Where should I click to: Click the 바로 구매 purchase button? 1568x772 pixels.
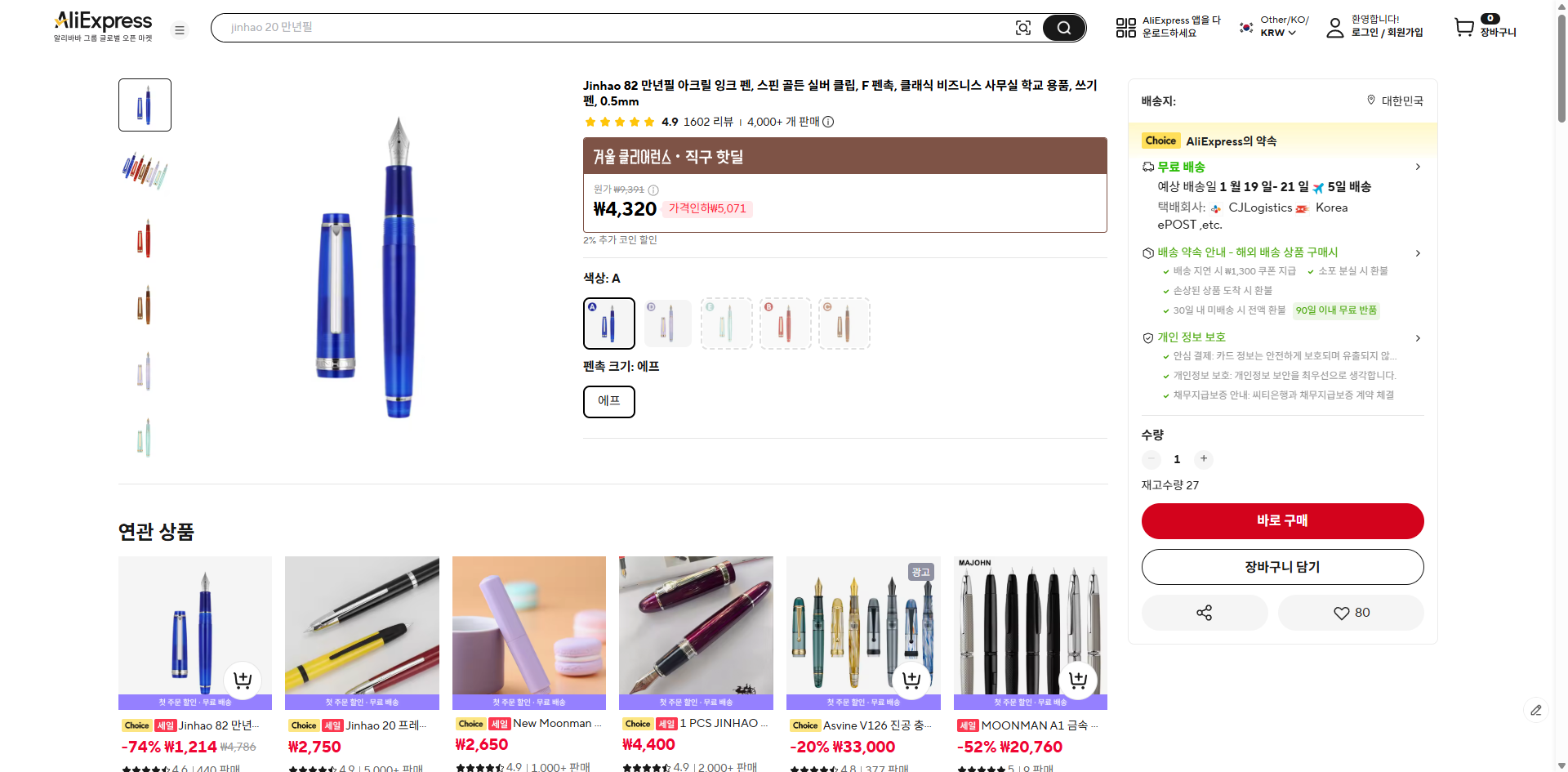pos(1282,520)
